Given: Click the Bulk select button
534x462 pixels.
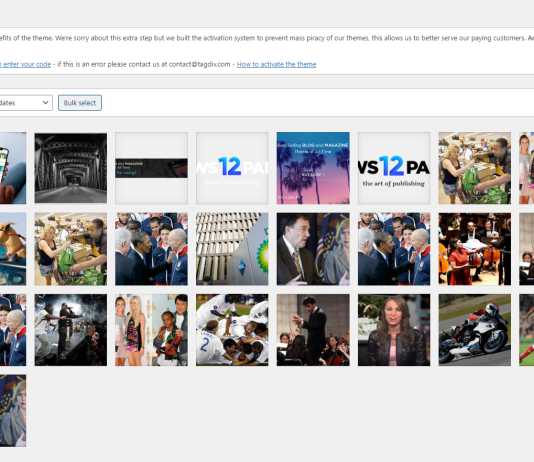Looking at the screenshot, I should pos(80,103).
